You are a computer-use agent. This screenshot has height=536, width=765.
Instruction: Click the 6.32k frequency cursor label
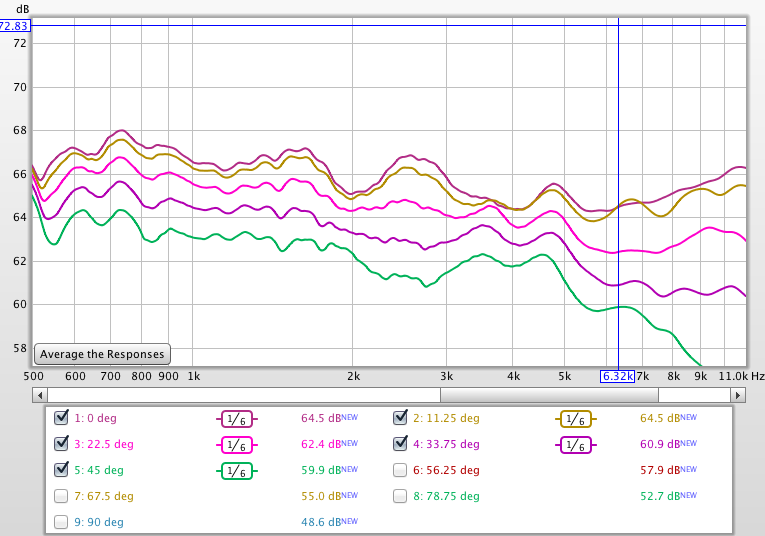point(617,376)
